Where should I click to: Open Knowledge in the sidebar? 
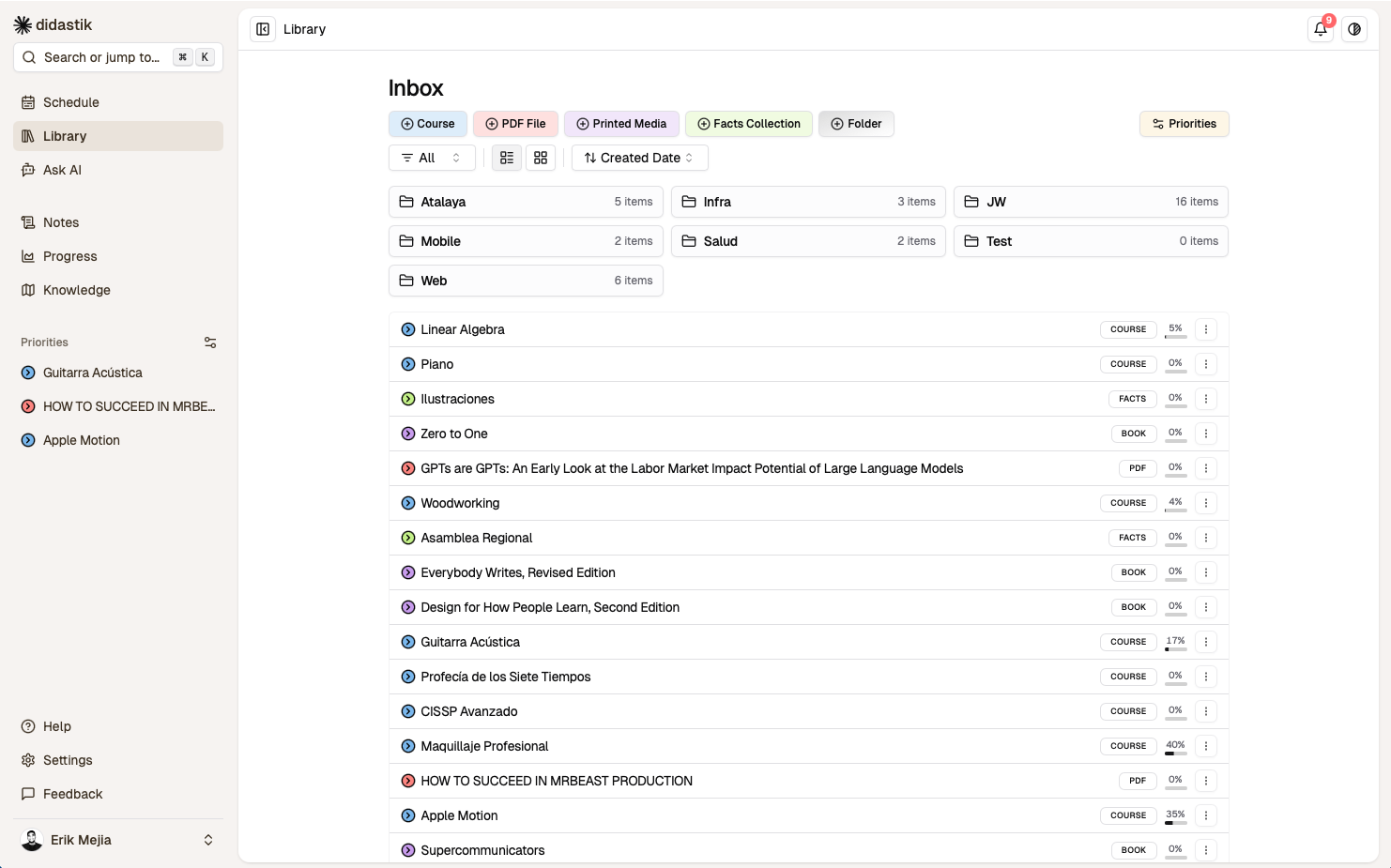click(x=118, y=290)
